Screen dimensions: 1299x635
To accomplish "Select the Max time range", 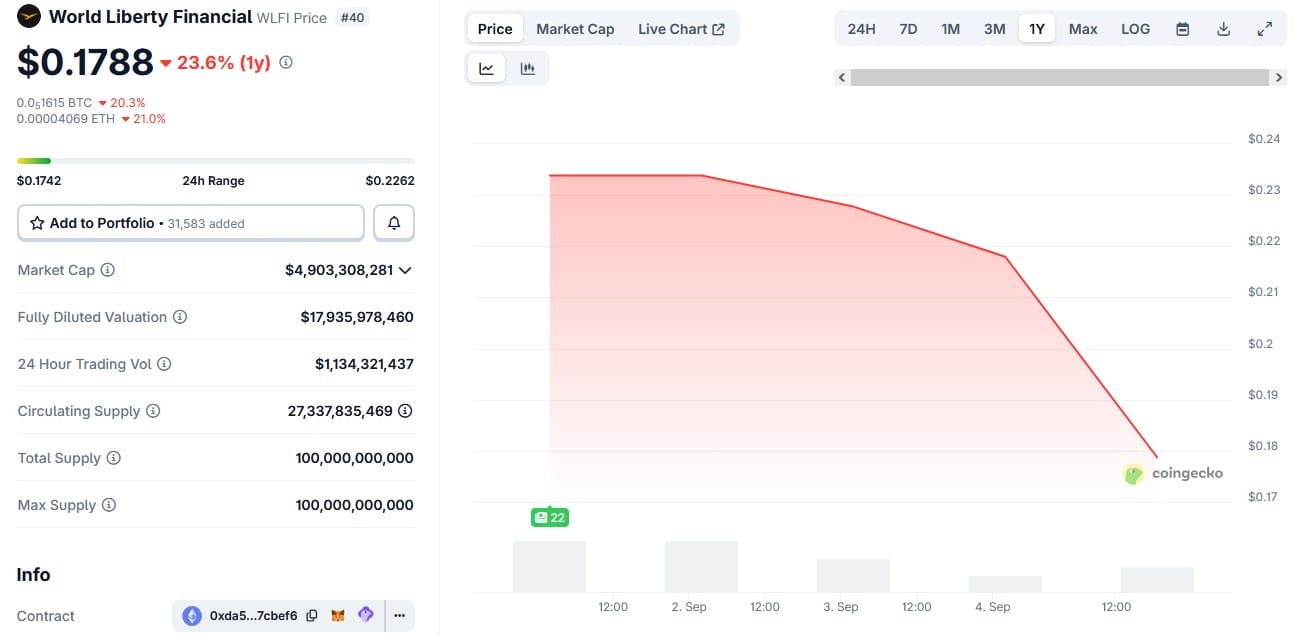I will (1083, 29).
